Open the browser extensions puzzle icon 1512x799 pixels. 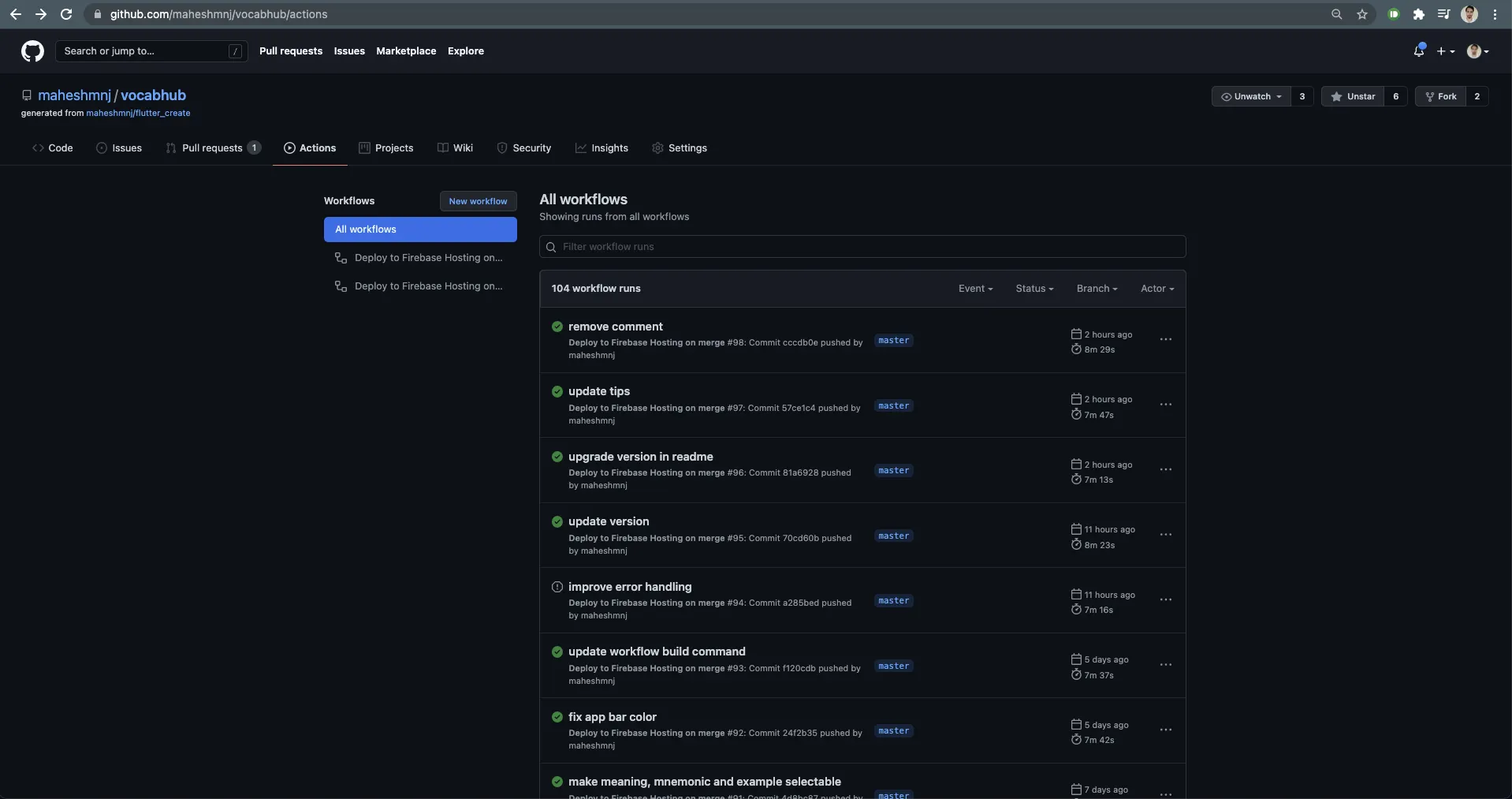(1418, 14)
